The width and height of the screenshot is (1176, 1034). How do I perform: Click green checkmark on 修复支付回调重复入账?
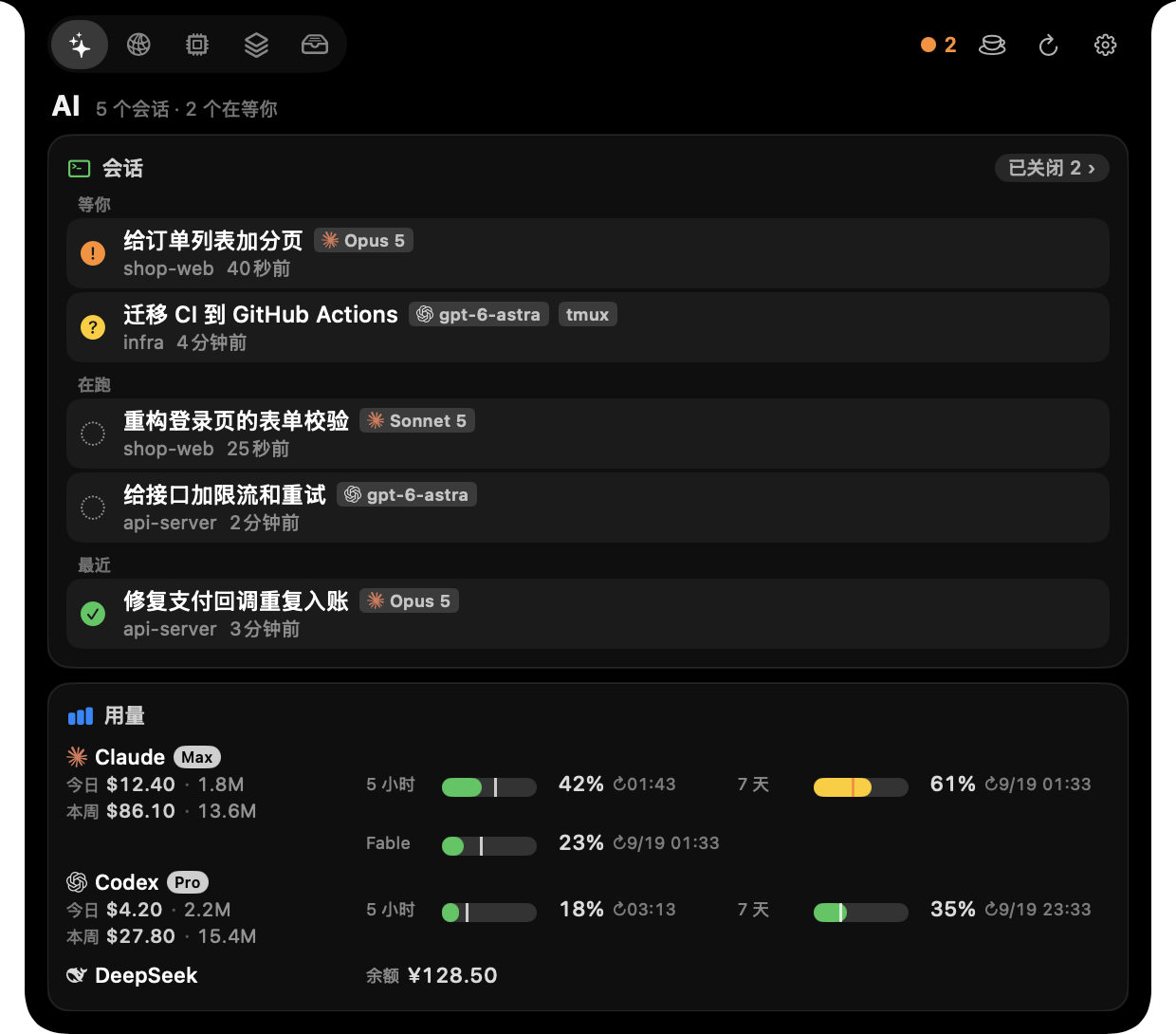tap(93, 614)
